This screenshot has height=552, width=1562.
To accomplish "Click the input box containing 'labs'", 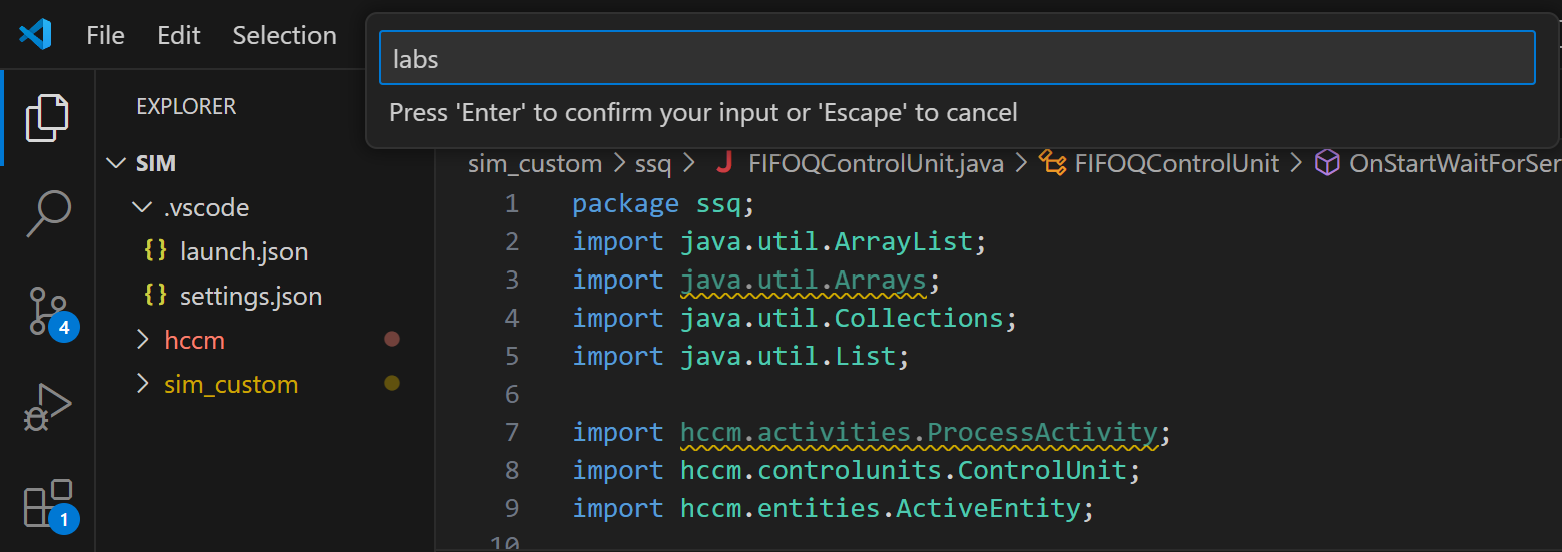I will pyautogui.click(x=956, y=59).
